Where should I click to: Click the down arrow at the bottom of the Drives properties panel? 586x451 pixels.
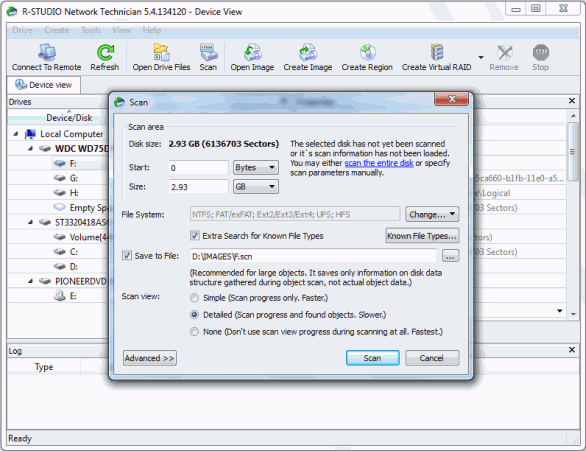pyautogui.click(x=559, y=311)
